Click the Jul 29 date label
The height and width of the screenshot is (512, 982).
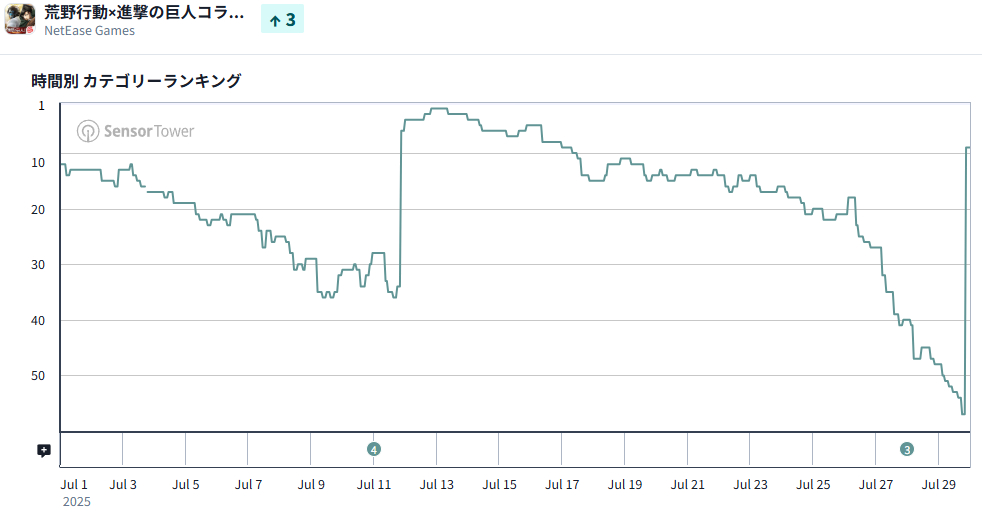[x=939, y=485]
